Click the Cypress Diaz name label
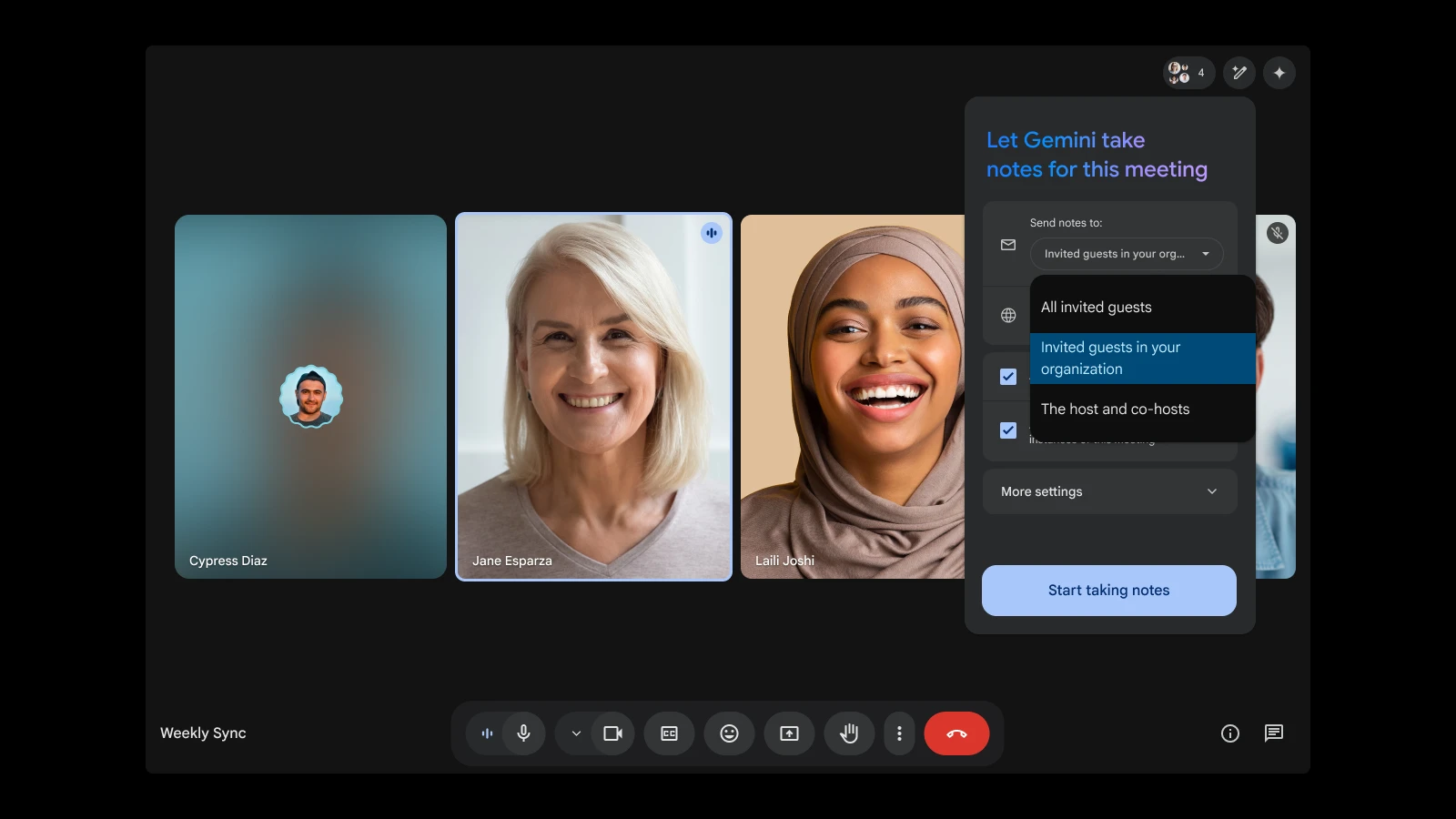 [228, 561]
